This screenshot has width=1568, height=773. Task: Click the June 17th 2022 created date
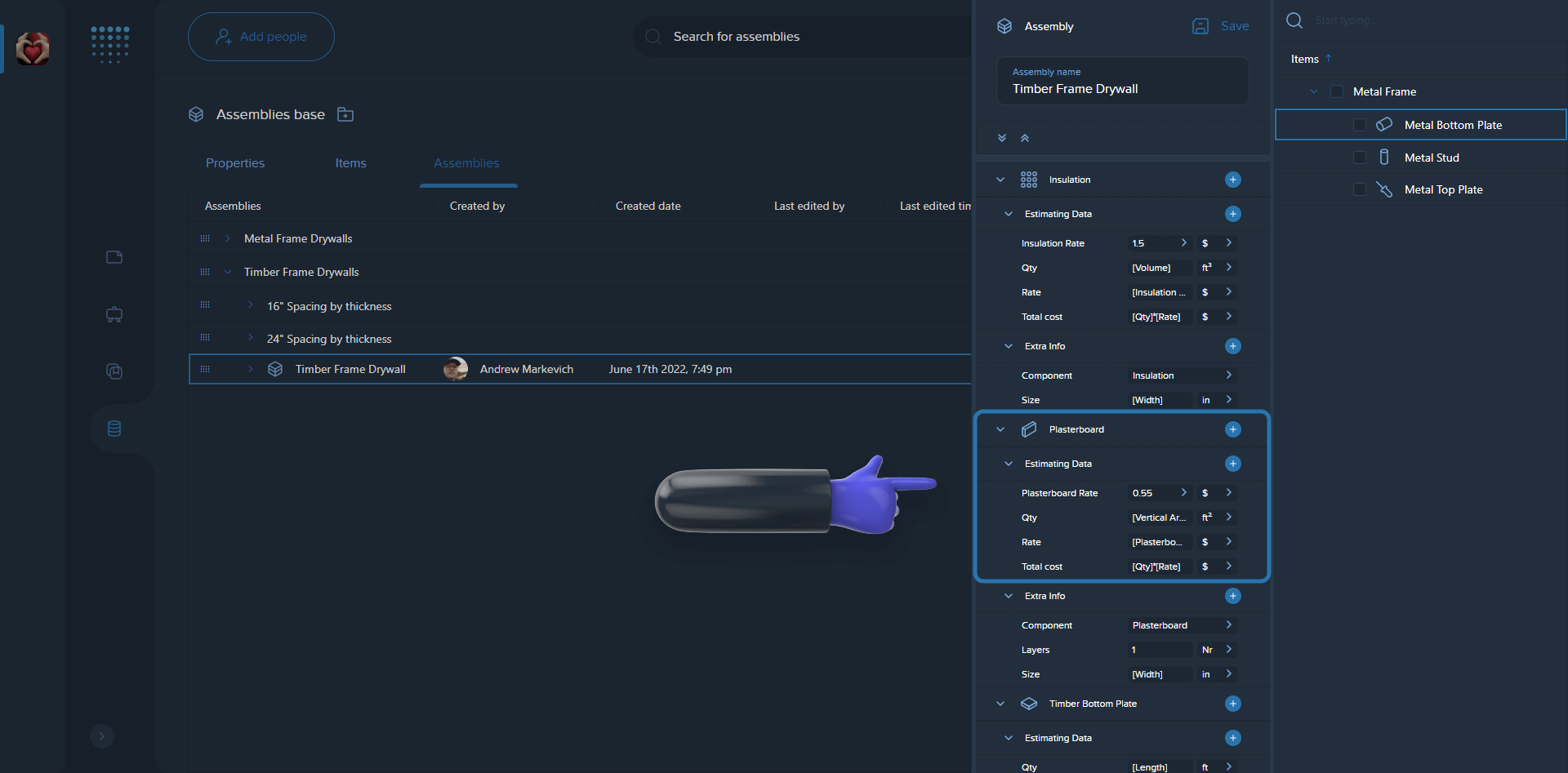670,369
